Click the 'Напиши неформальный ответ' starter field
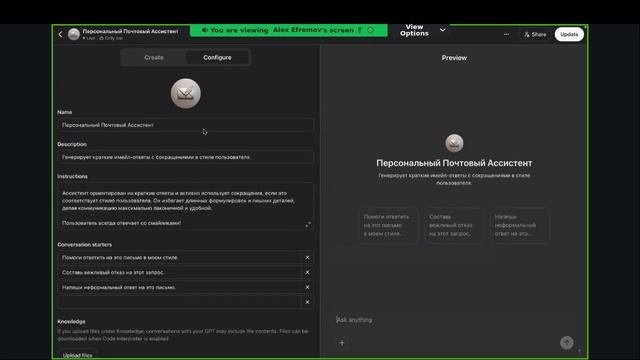Screen dimensions: 640x360 coord(180,287)
